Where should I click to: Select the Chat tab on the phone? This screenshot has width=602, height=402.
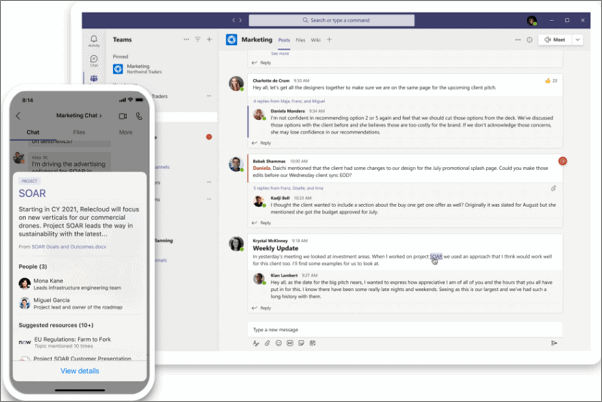(33, 132)
